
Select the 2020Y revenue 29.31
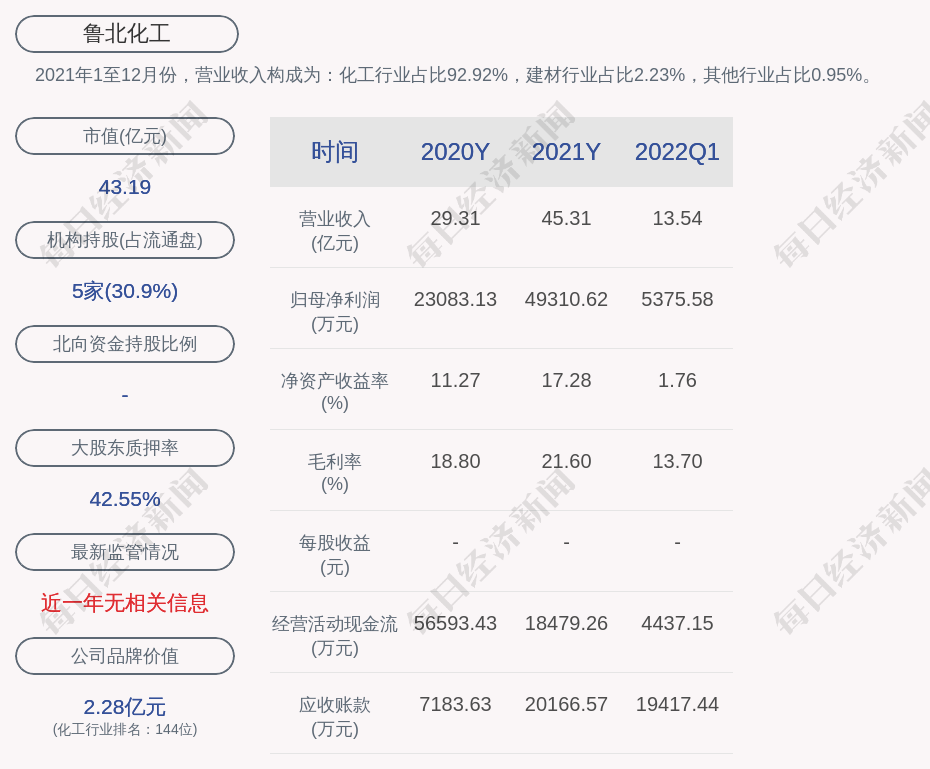tap(455, 218)
